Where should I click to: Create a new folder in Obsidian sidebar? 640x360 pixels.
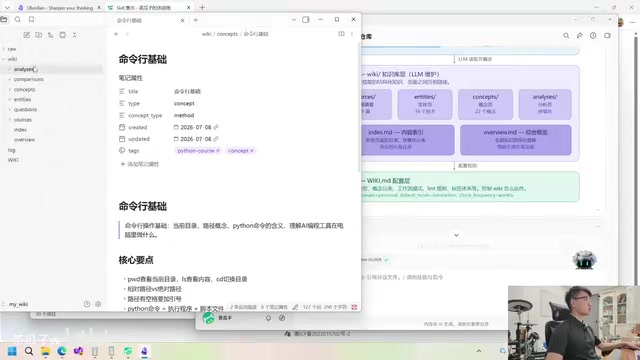pyautogui.click(x=38, y=35)
